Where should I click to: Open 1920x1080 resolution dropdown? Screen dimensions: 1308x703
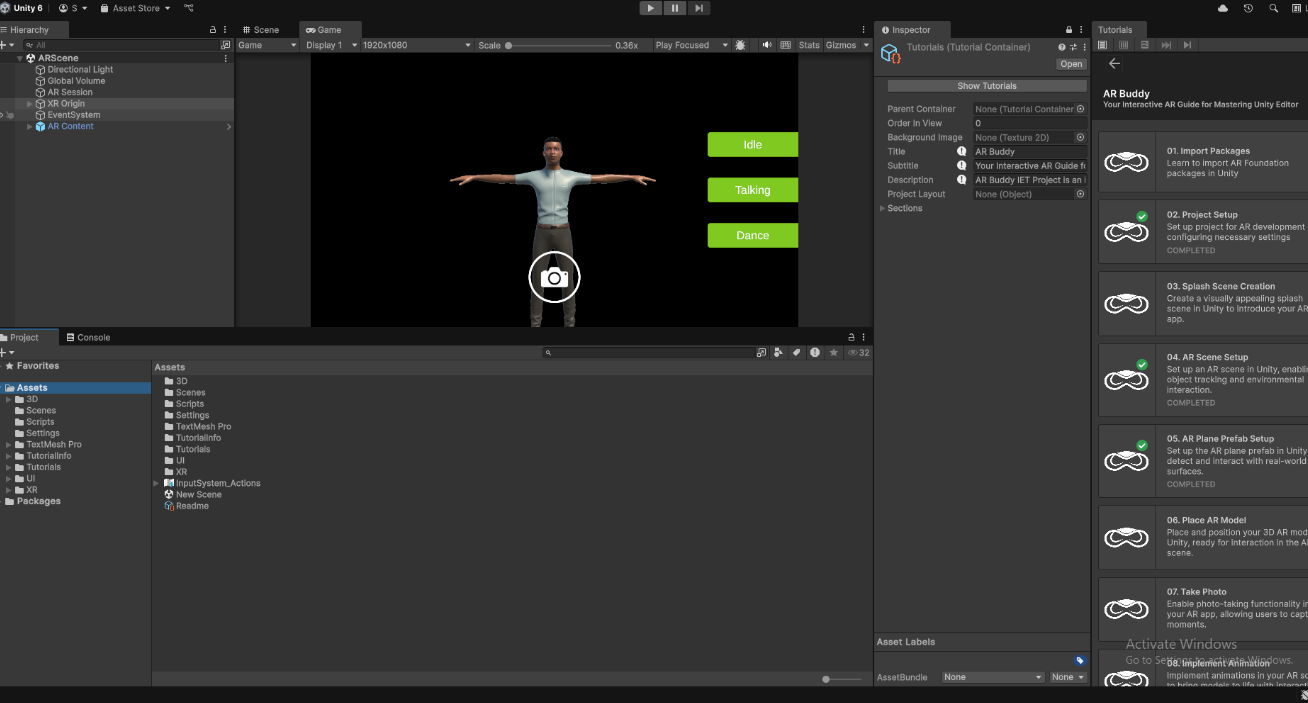[x=416, y=45]
